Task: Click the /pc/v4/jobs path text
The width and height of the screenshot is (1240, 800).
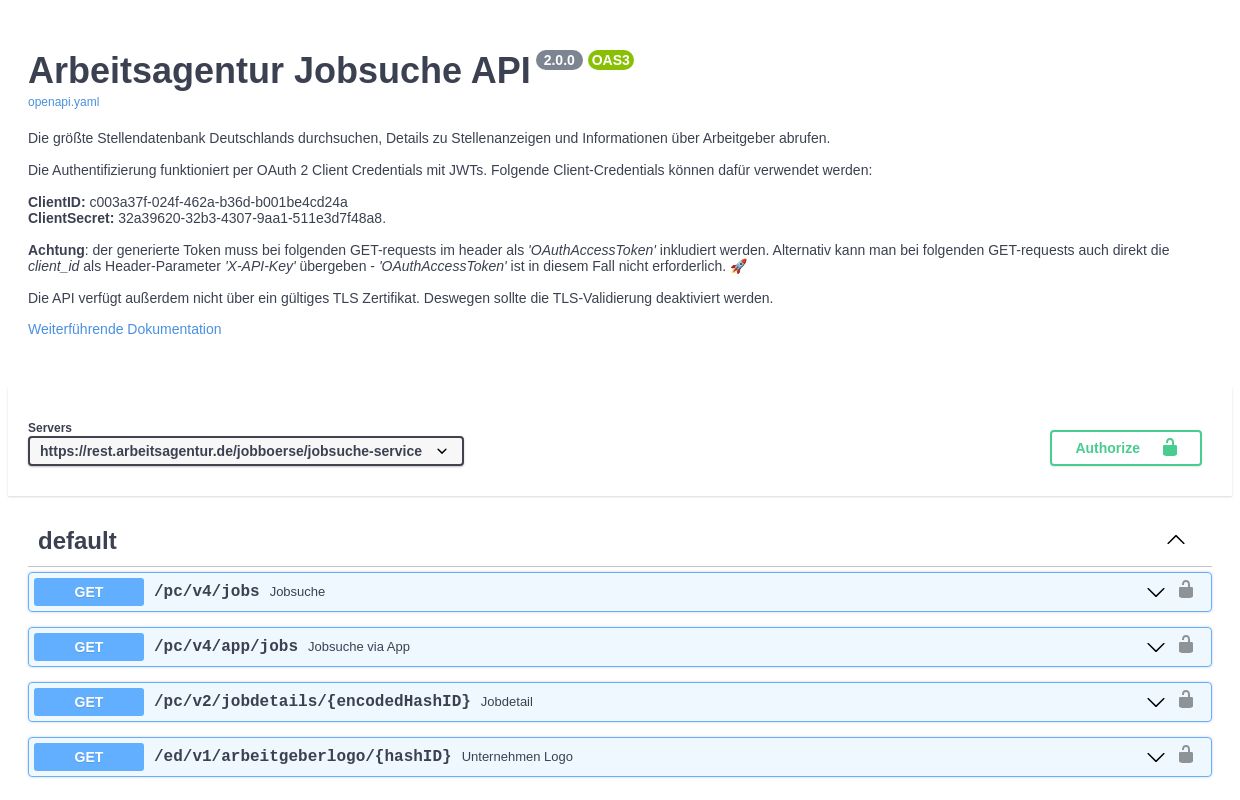Action: [x=207, y=591]
